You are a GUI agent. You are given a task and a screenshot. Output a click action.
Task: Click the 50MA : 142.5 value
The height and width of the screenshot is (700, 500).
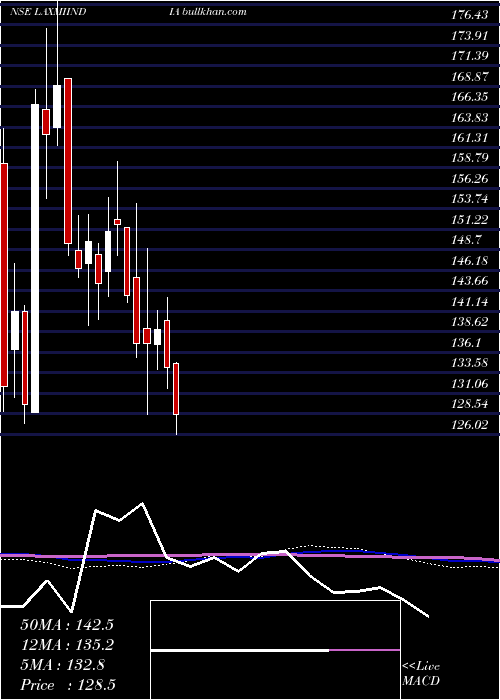pyautogui.click(x=67, y=625)
